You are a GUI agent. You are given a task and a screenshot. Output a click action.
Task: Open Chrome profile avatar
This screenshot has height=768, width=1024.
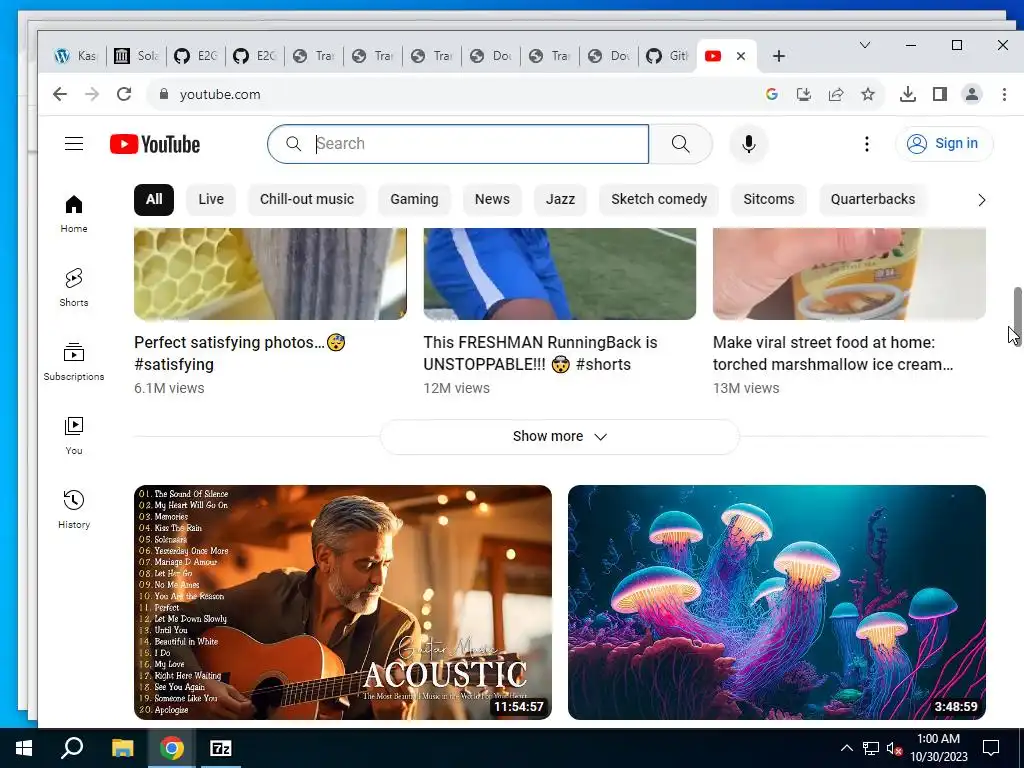point(972,94)
